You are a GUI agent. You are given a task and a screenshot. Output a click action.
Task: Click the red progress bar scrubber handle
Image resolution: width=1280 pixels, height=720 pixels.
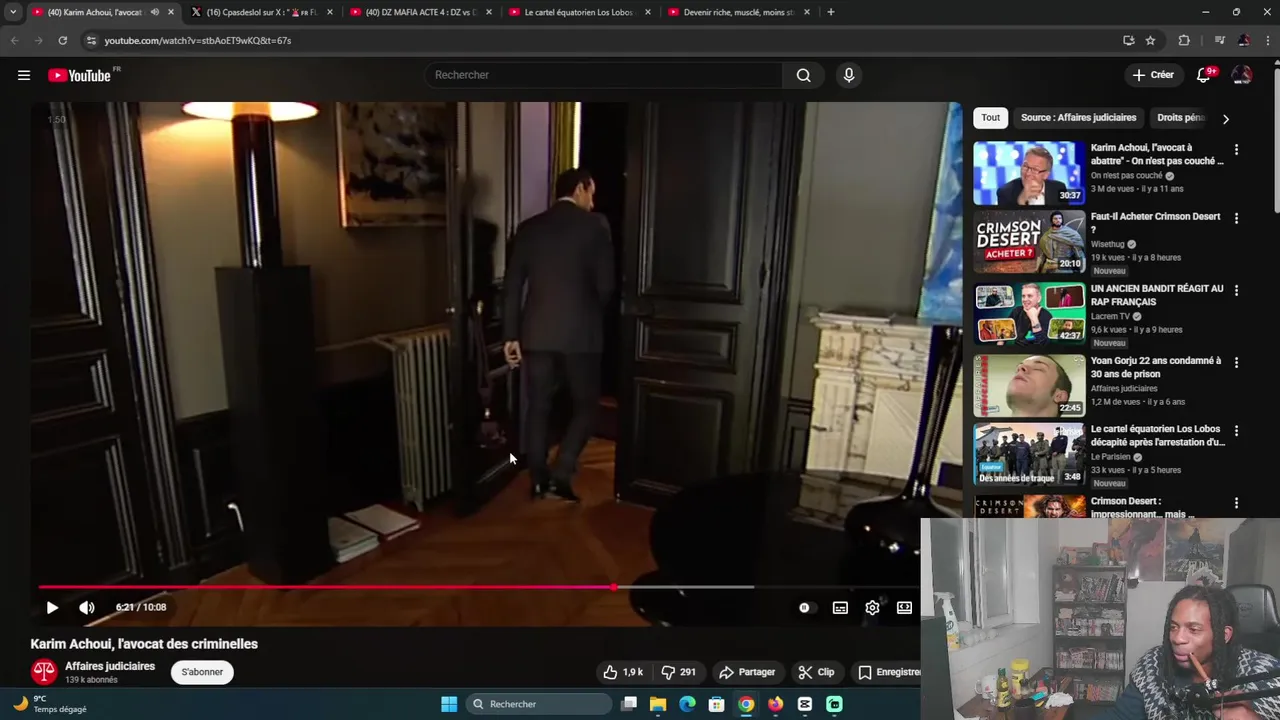click(613, 587)
